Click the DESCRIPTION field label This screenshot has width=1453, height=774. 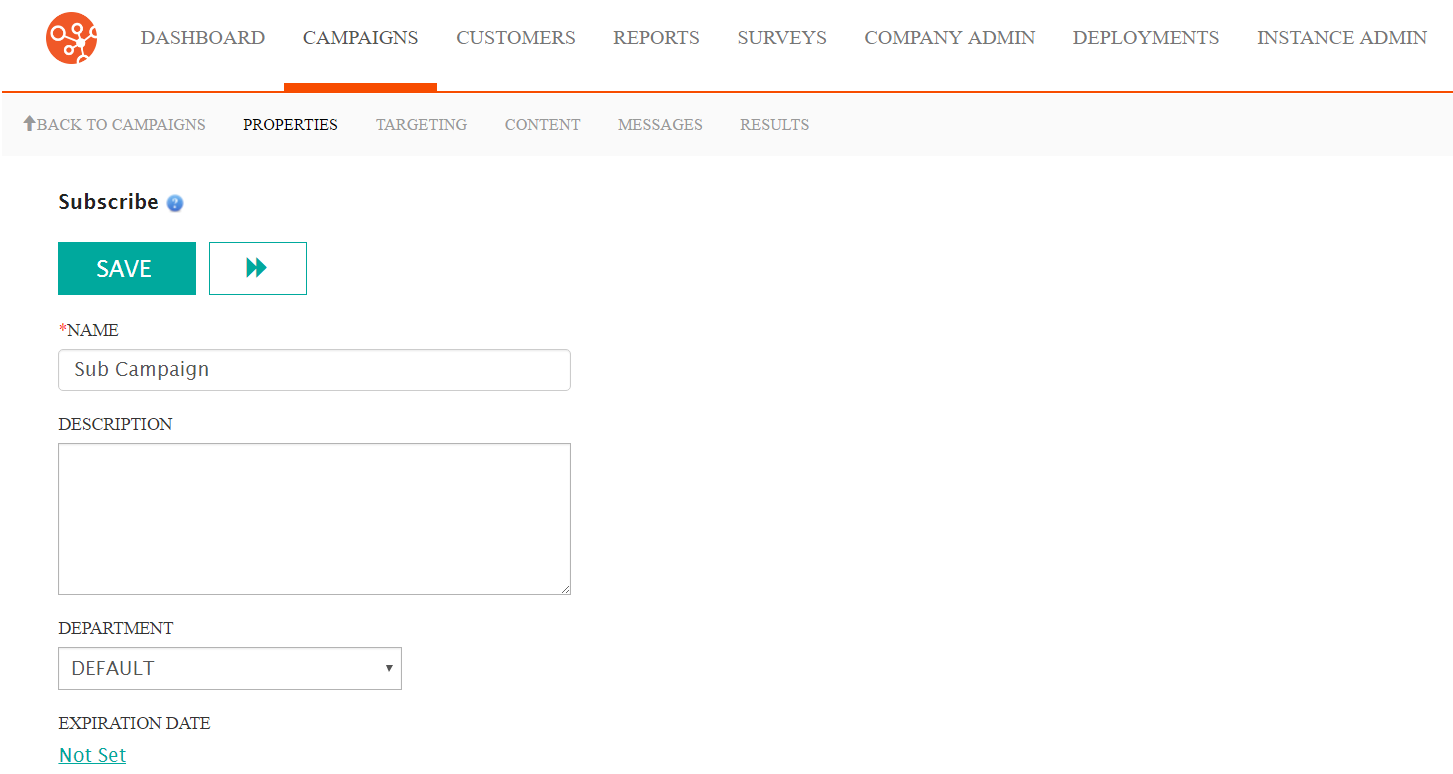tap(115, 424)
